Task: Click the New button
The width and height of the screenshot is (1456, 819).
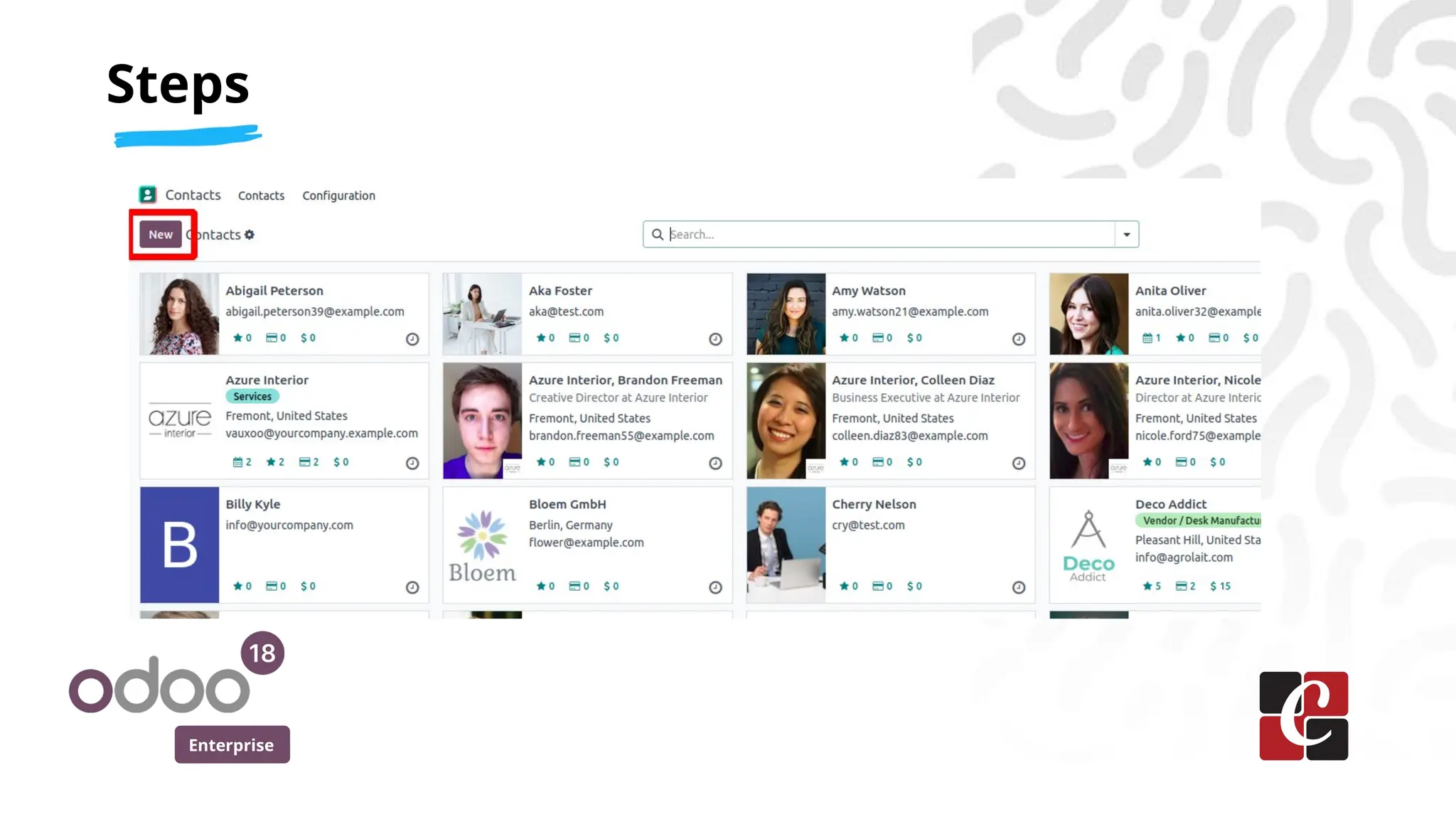Action: pyautogui.click(x=161, y=235)
